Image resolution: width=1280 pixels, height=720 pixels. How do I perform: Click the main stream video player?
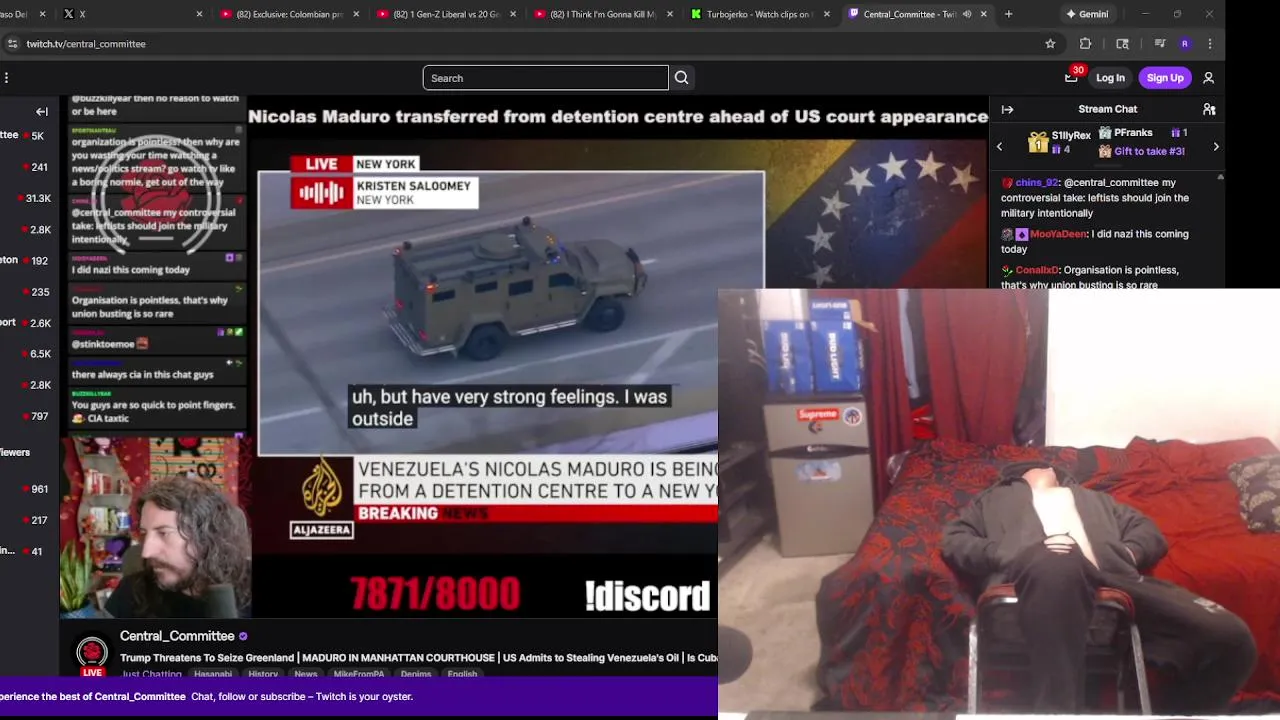[525, 355]
